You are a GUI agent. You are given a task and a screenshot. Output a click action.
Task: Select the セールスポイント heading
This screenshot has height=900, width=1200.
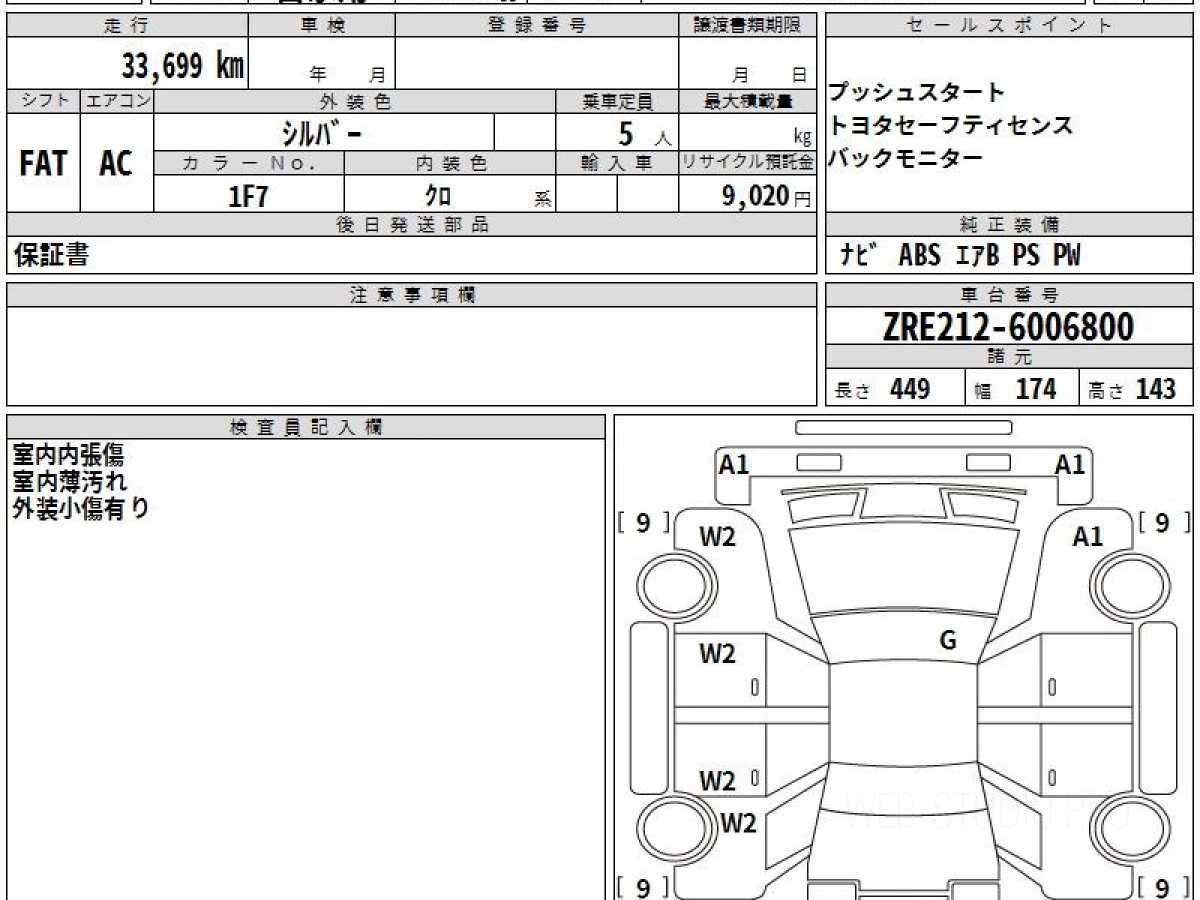pos(1010,26)
